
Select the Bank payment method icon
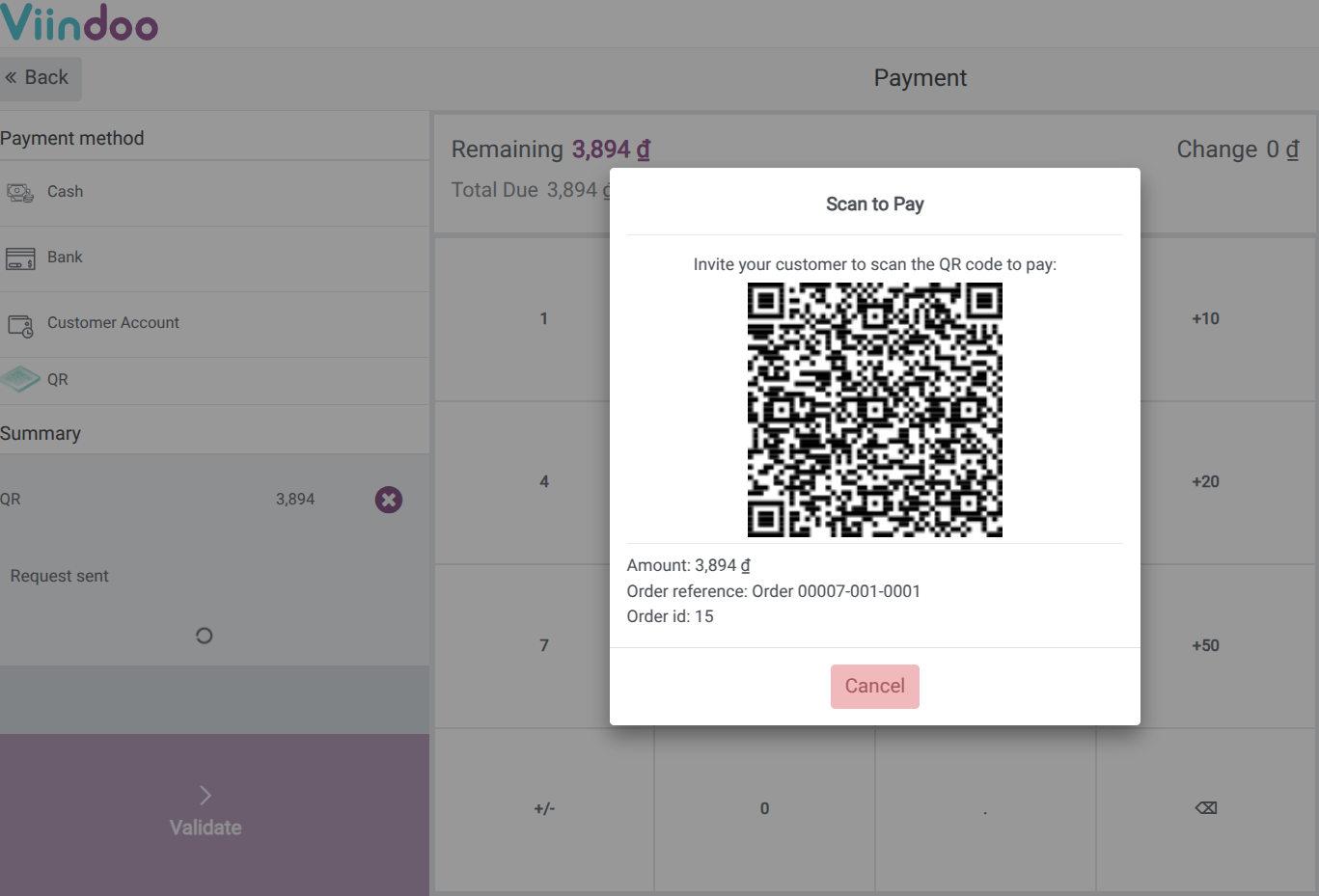pyautogui.click(x=20, y=257)
